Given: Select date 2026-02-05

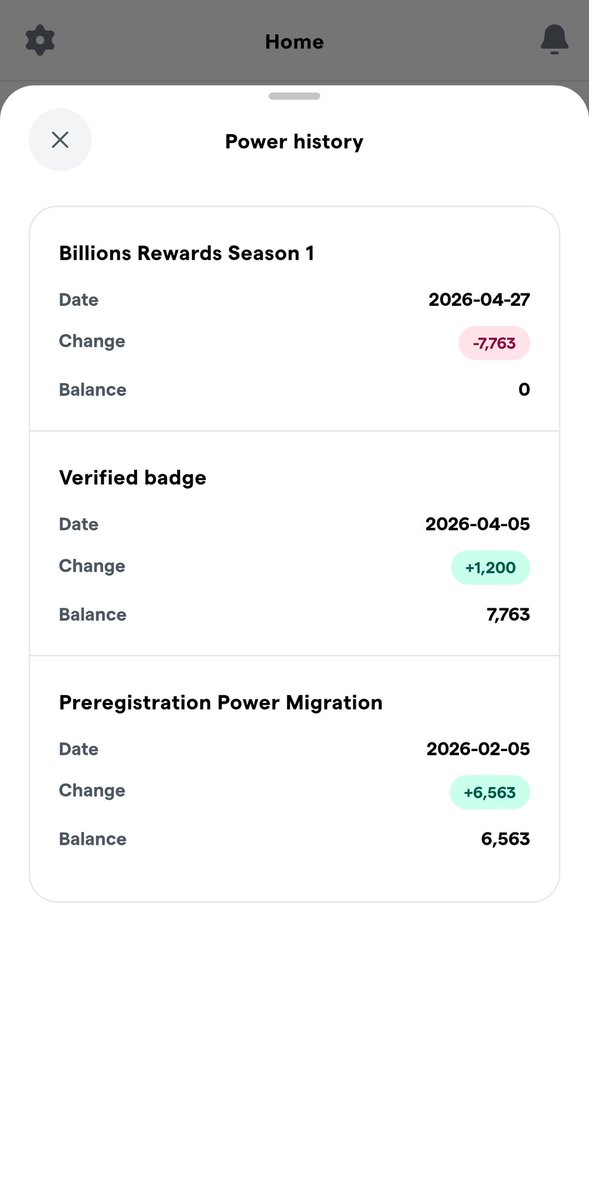Looking at the screenshot, I should click(x=478, y=749).
